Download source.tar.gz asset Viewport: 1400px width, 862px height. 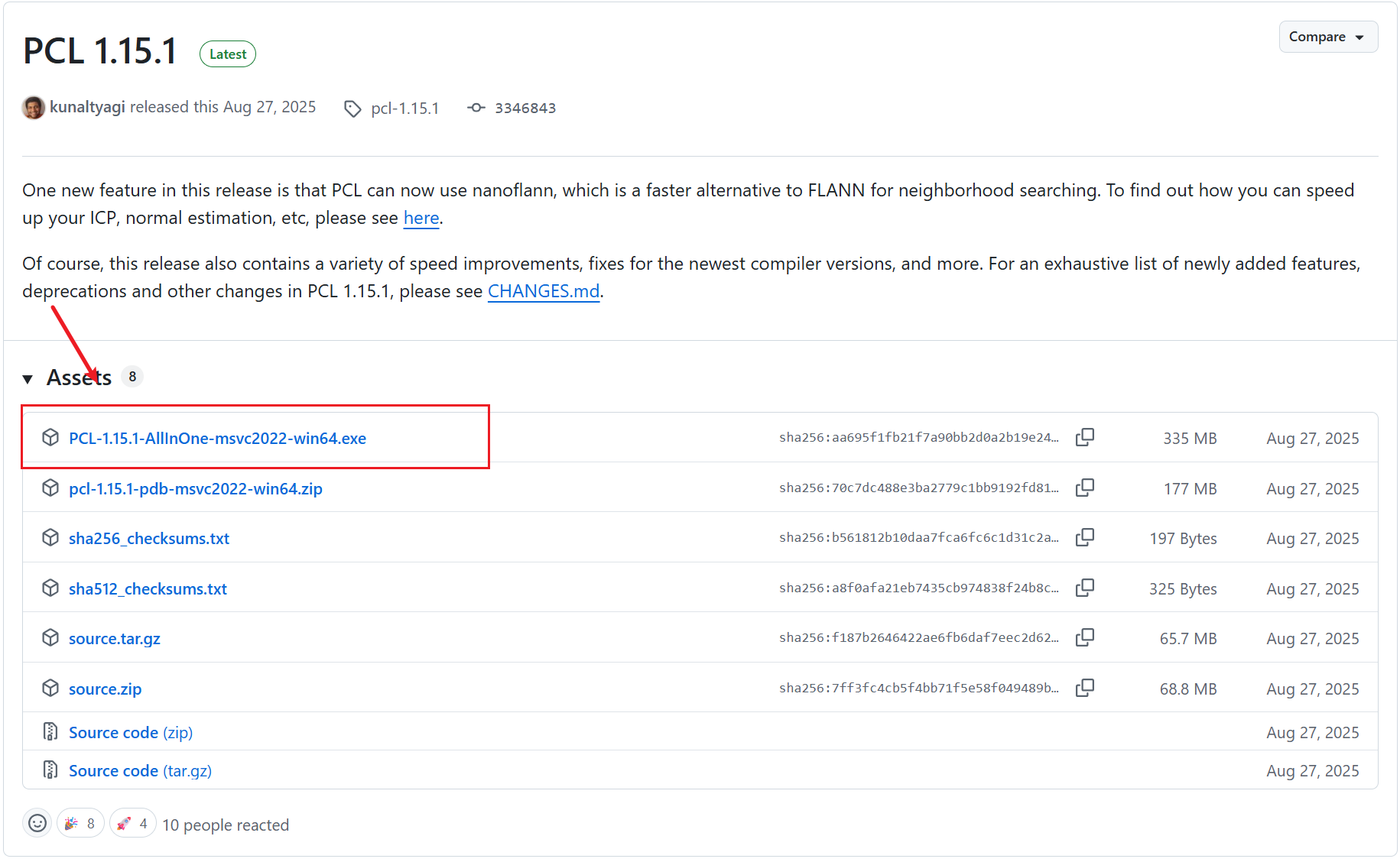(115, 639)
